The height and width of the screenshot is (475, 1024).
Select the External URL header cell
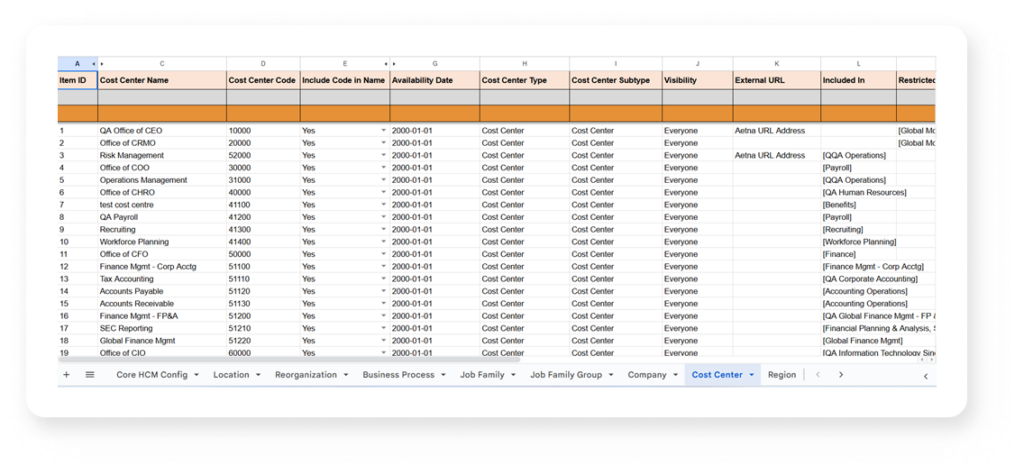tap(776, 80)
